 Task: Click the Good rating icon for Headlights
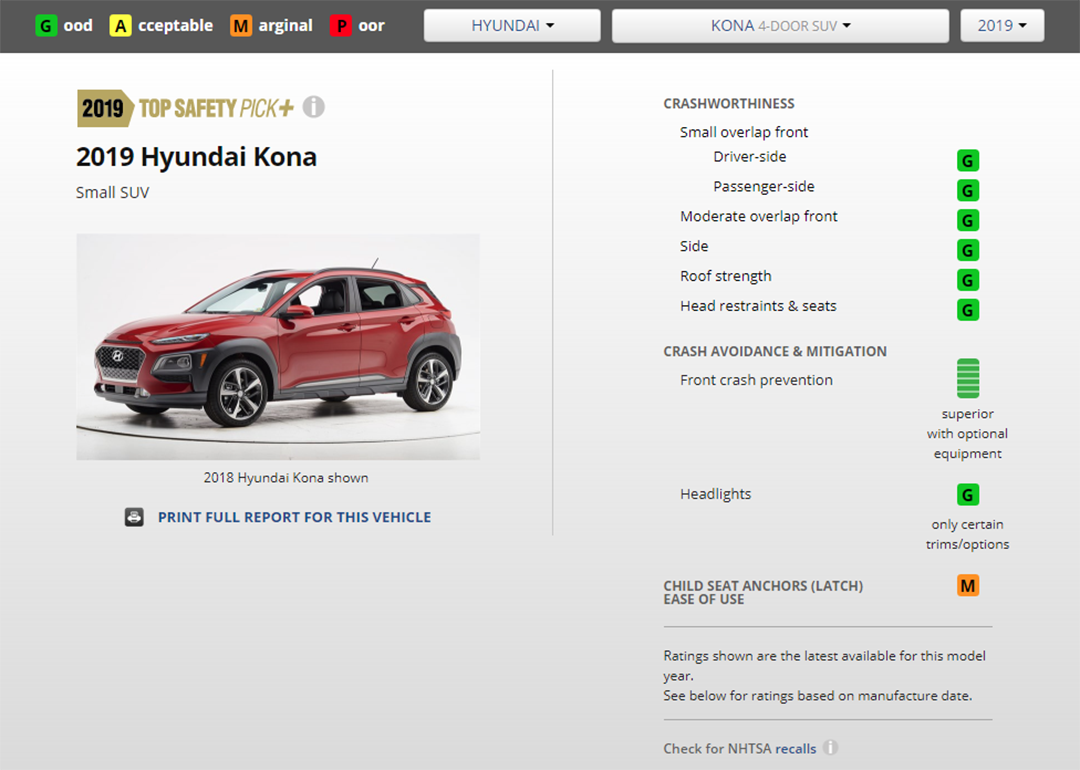968,495
